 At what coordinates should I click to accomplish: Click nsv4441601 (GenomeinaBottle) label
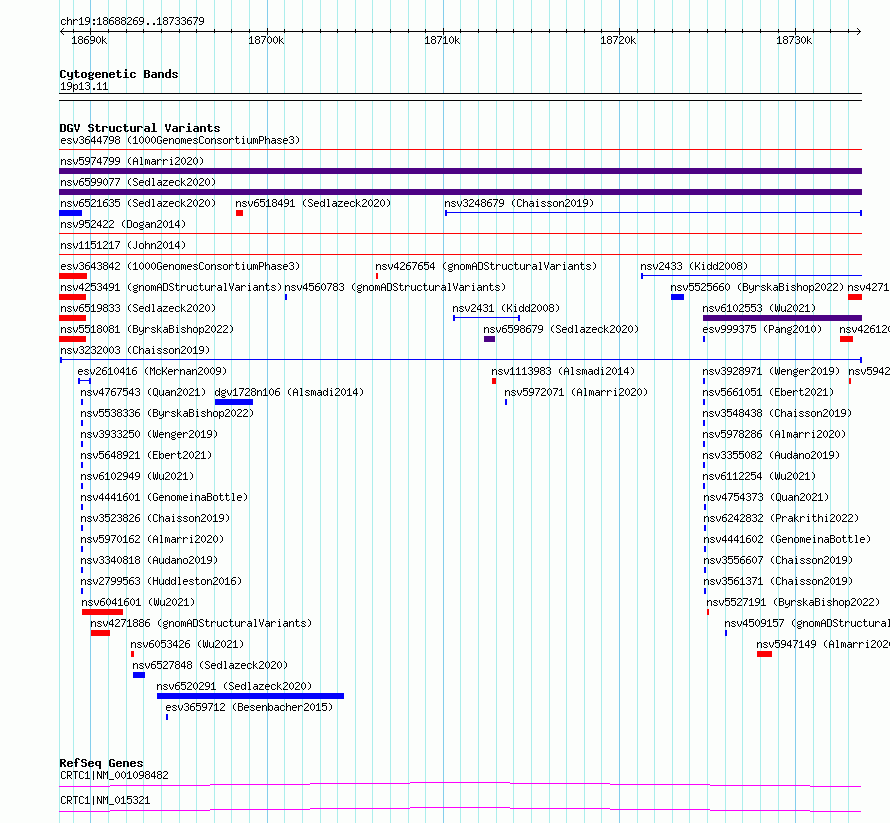pyautogui.click(x=164, y=497)
